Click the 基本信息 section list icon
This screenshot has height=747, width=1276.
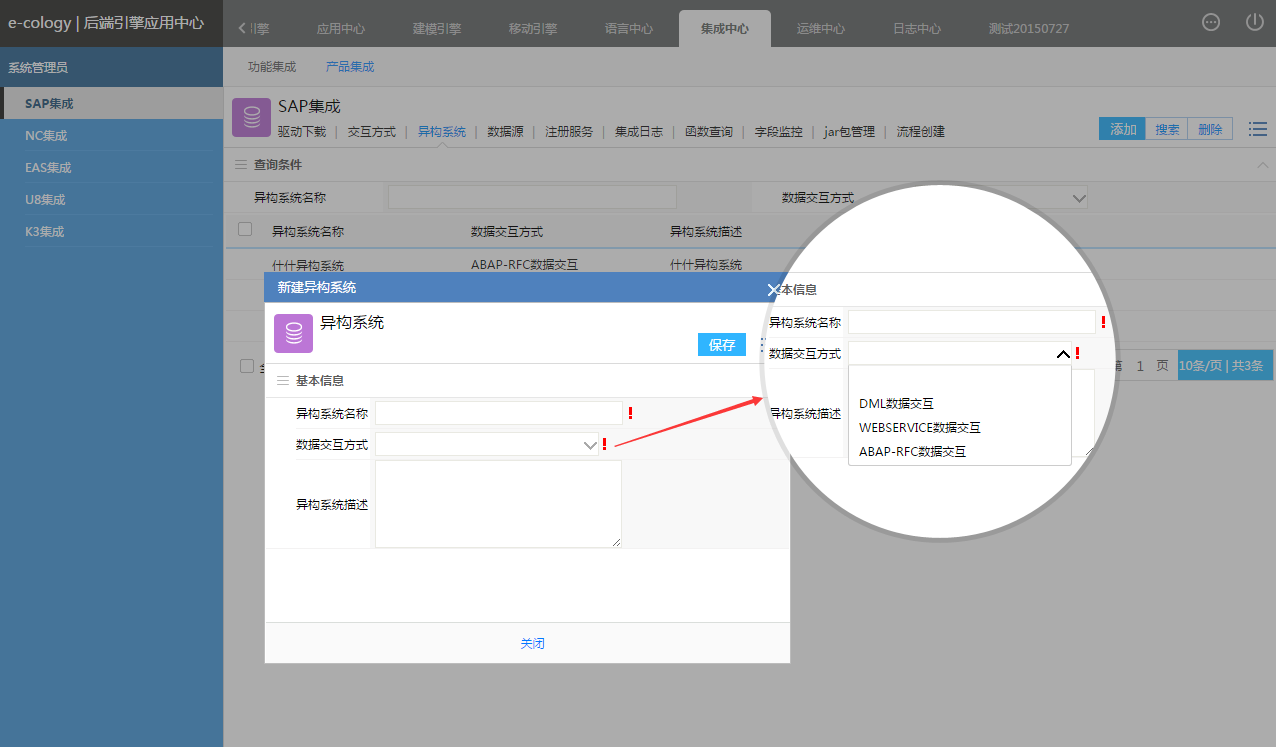pyautogui.click(x=282, y=381)
